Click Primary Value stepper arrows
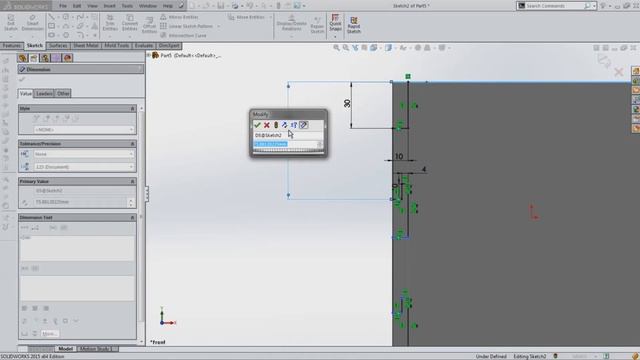Viewport: 640px width, 360px height. tap(131, 202)
